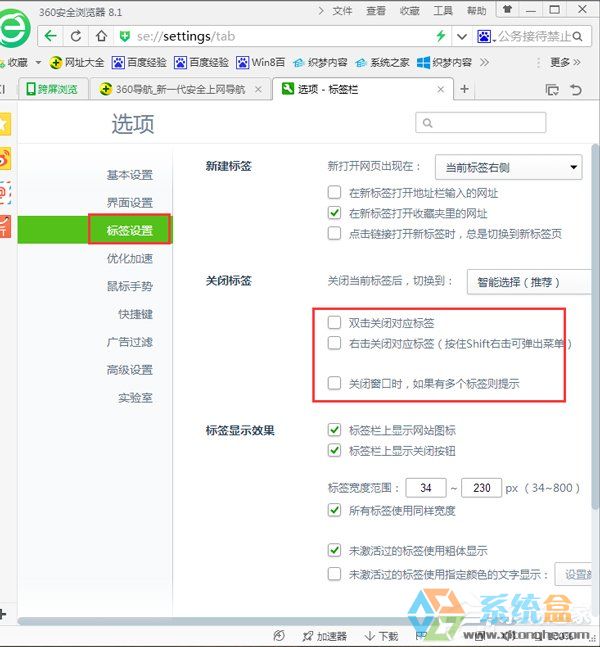Enable 总是切换到新标签页 checkbox

[x=334, y=234]
